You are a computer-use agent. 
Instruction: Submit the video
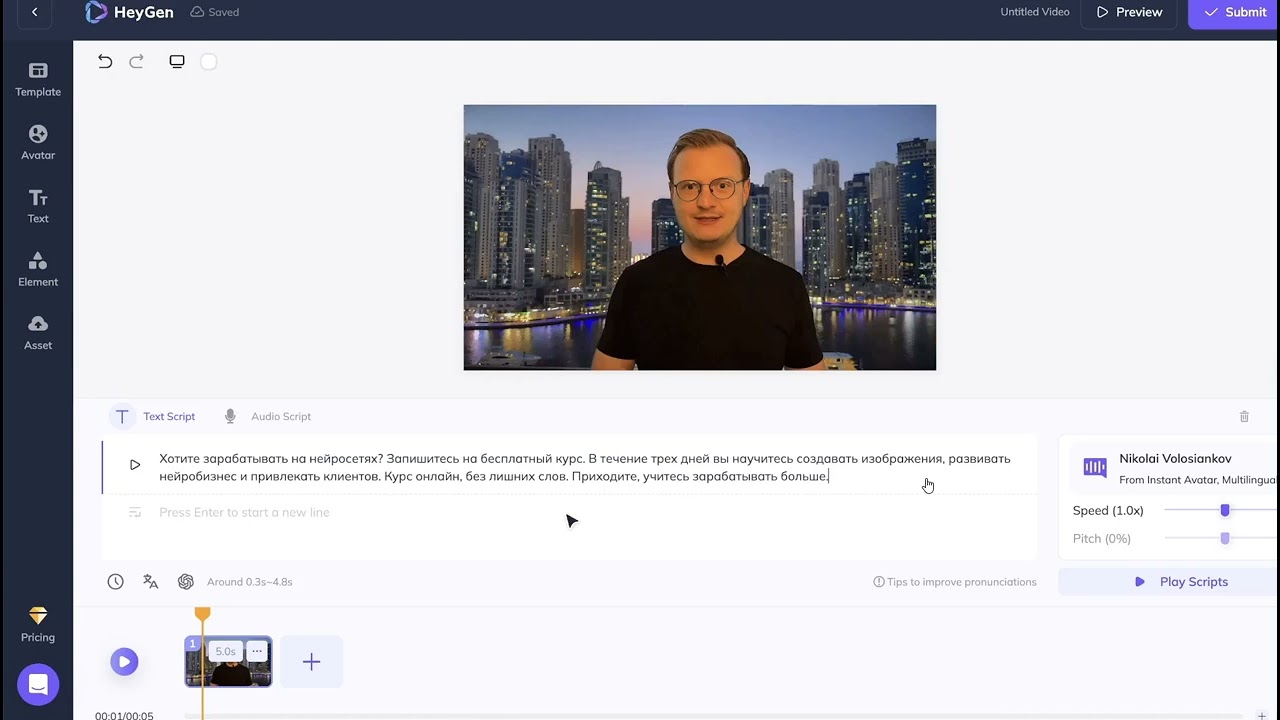pyautogui.click(x=1235, y=12)
